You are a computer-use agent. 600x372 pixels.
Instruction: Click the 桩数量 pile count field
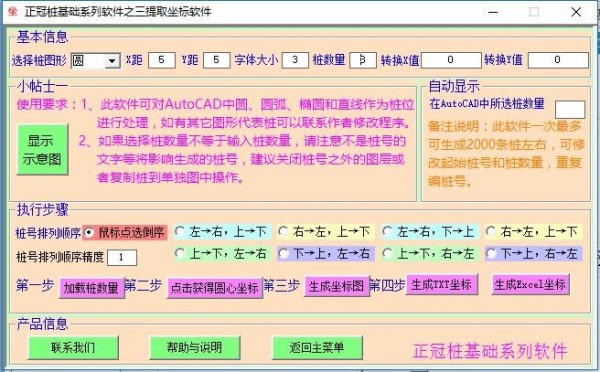tap(363, 60)
